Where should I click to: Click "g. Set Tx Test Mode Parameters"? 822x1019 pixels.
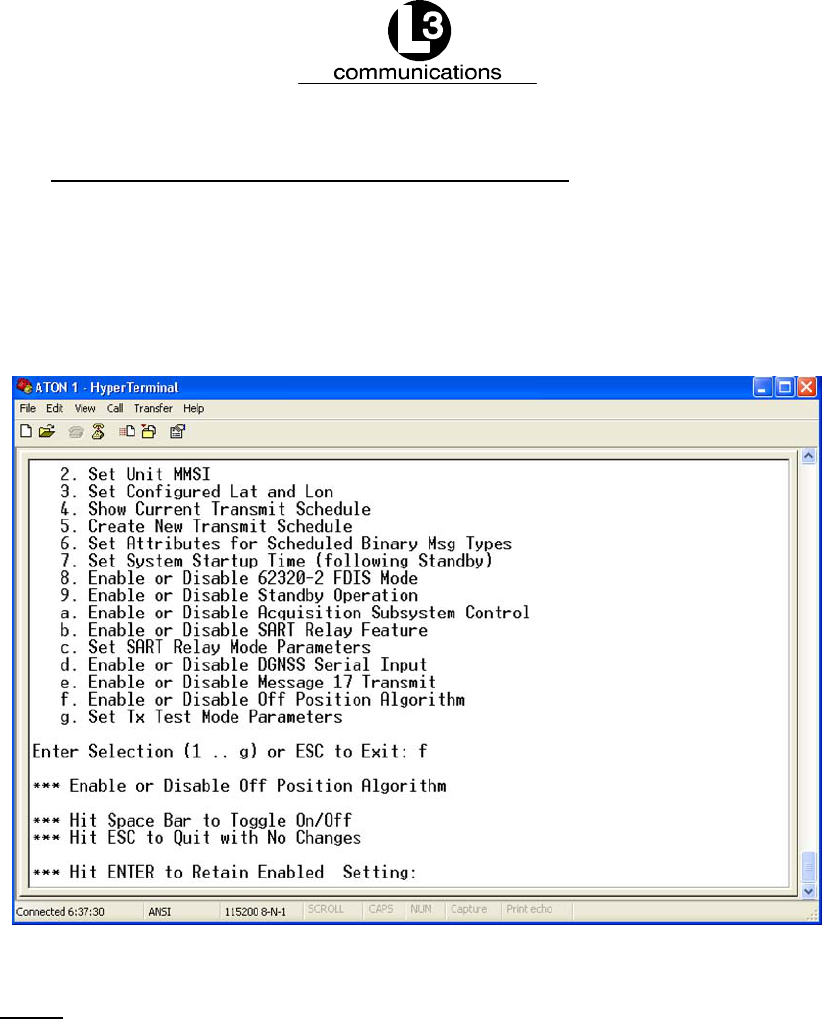pos(201,717)
